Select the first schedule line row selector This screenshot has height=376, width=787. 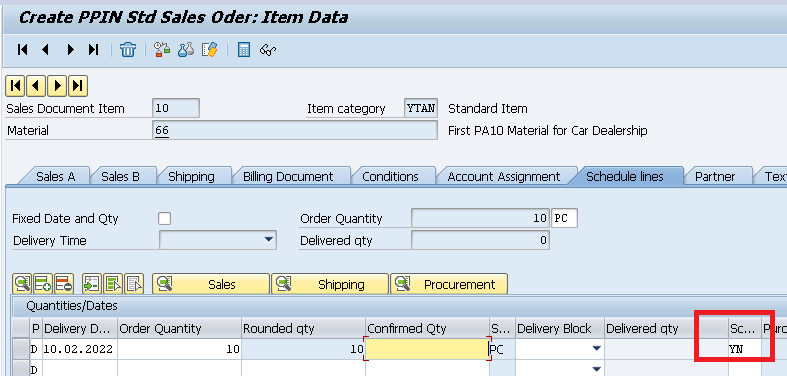[x=21, y=349]
